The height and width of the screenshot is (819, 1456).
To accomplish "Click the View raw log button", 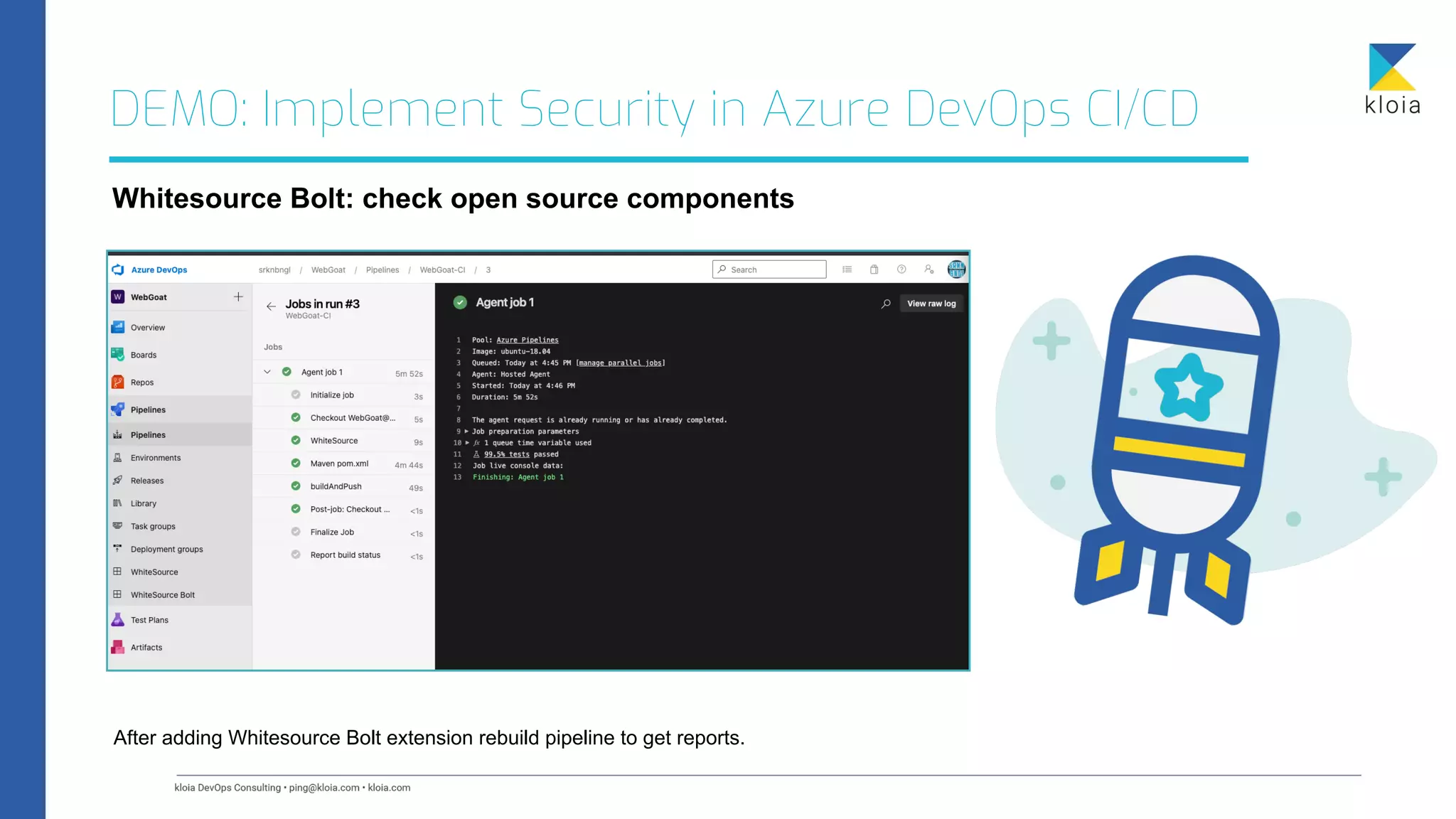I will click(x=931, y=304).
